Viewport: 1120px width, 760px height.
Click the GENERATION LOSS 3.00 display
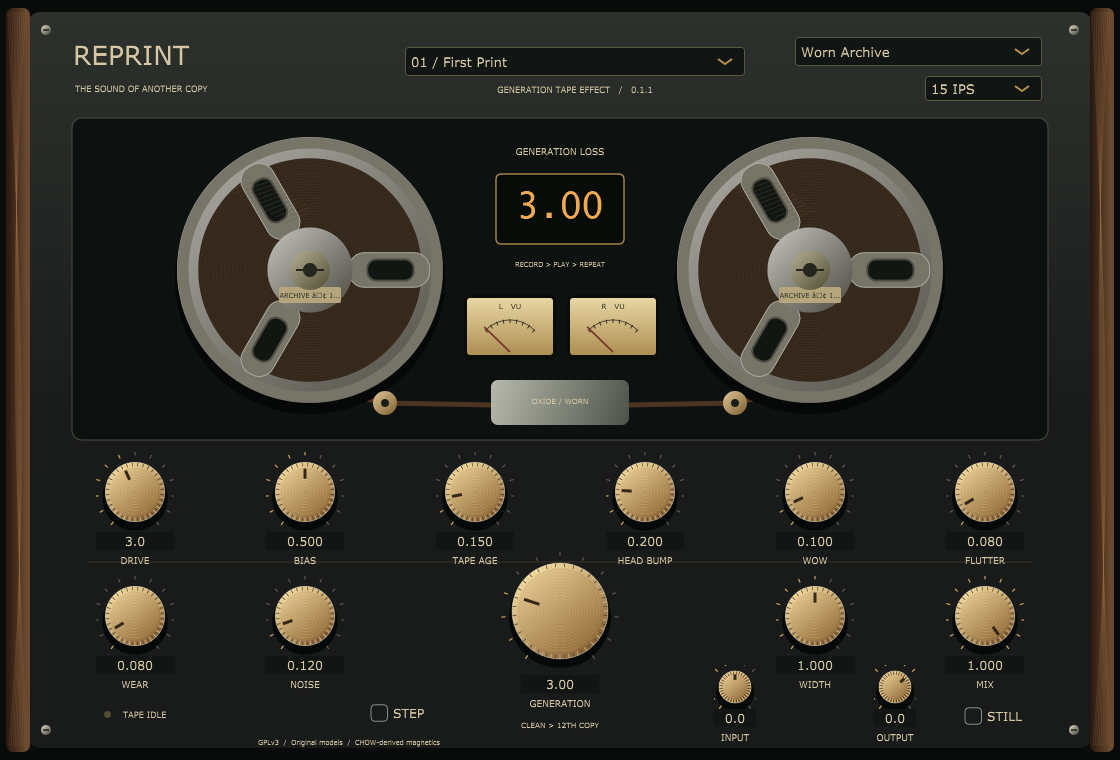click(560, 209)
